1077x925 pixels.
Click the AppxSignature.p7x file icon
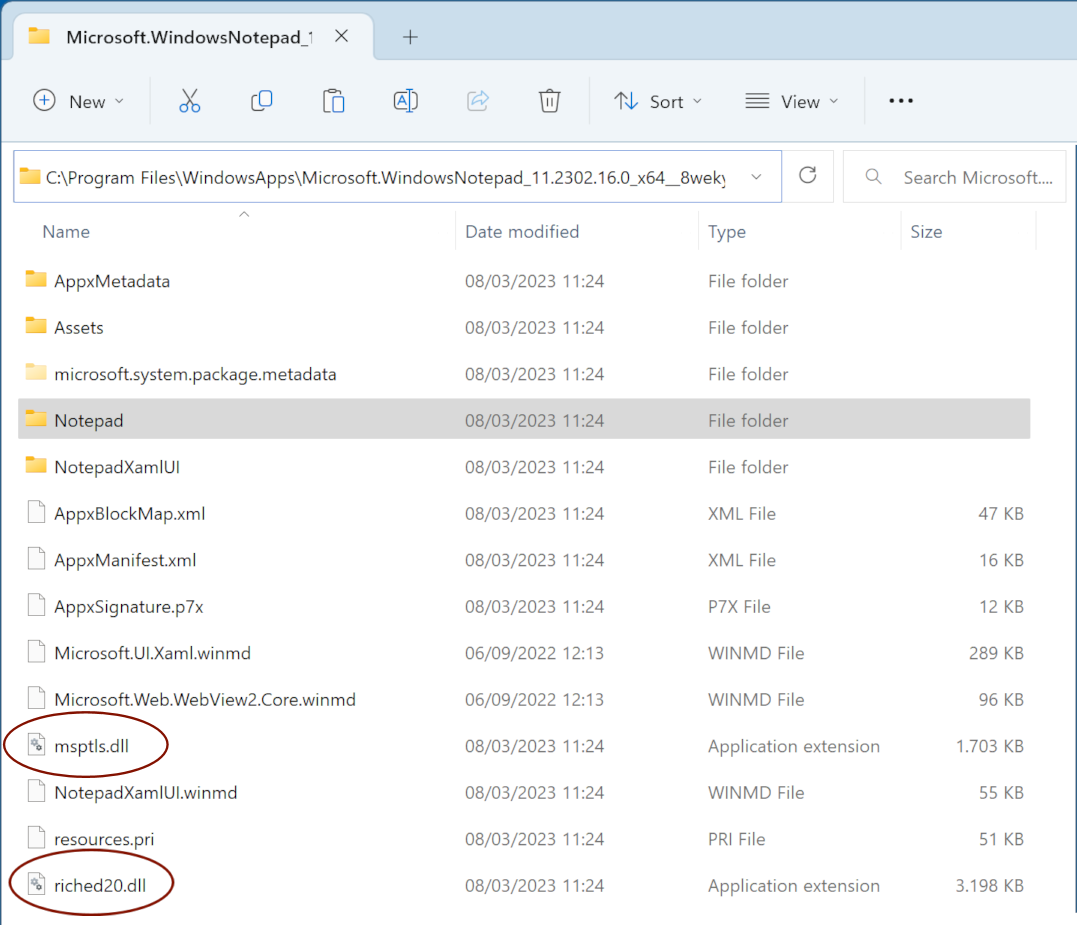point(36,606)
